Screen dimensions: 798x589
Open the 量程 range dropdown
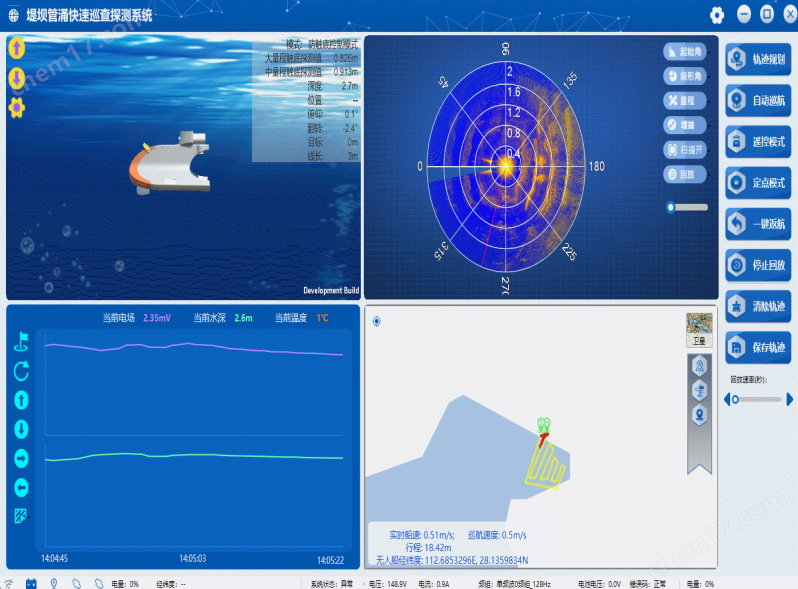[x=686, y=100]
